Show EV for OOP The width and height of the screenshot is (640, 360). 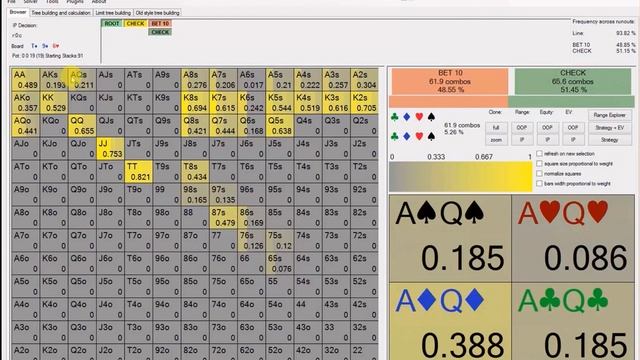[x=573, y=128]
